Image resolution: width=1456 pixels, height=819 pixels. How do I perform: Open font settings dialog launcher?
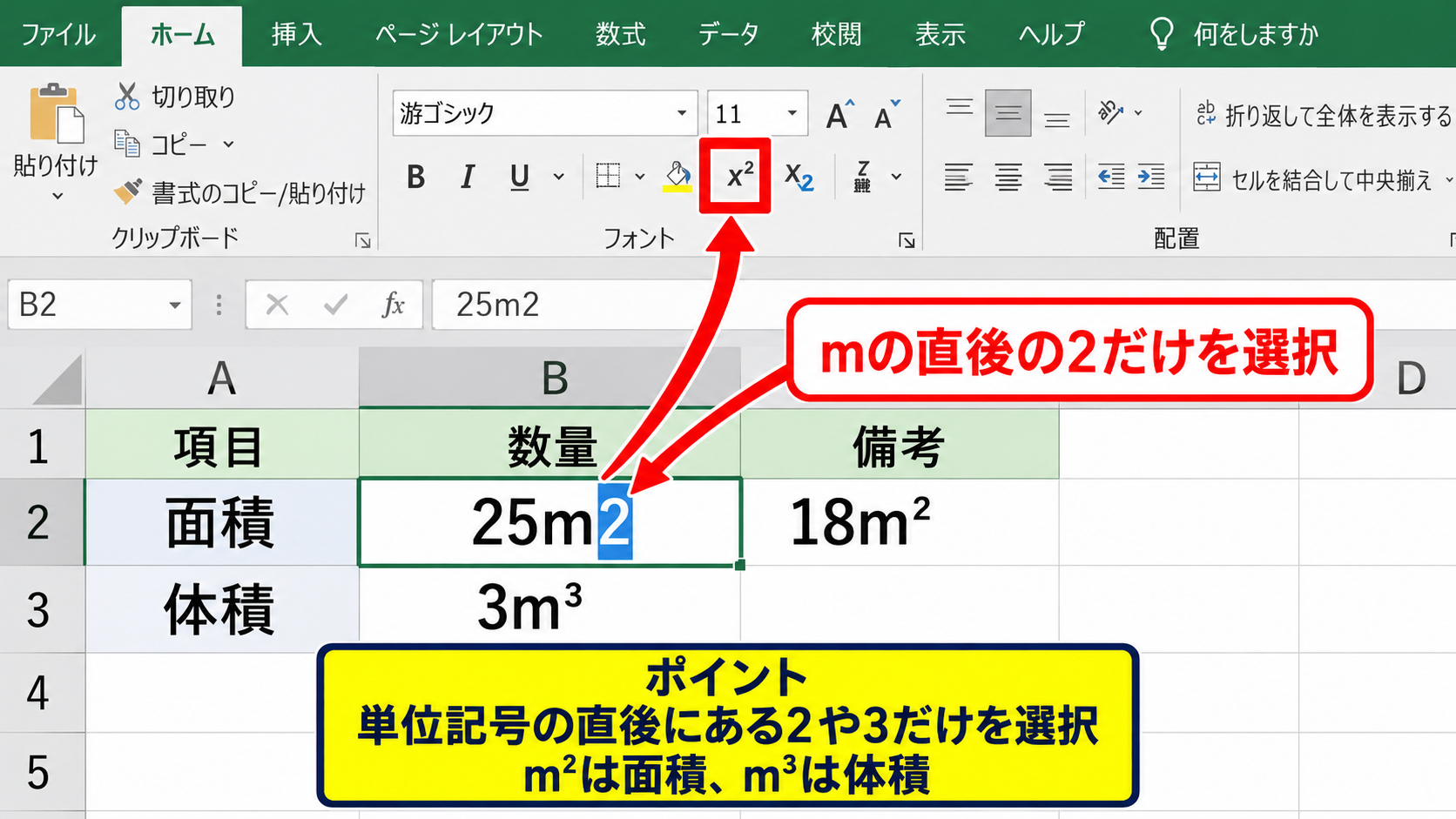click(907, 240)
